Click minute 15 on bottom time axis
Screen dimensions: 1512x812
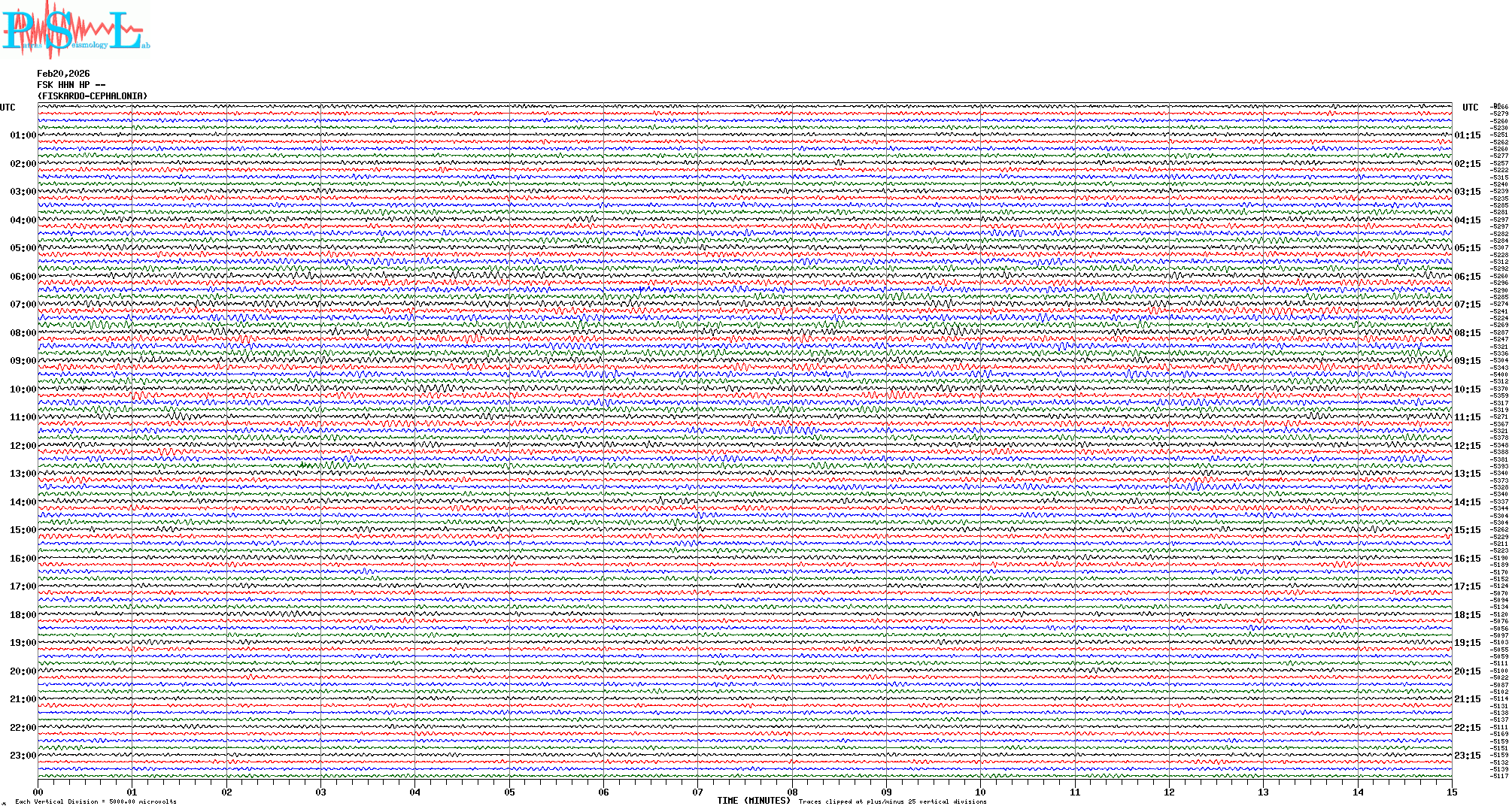(1451, 792)
